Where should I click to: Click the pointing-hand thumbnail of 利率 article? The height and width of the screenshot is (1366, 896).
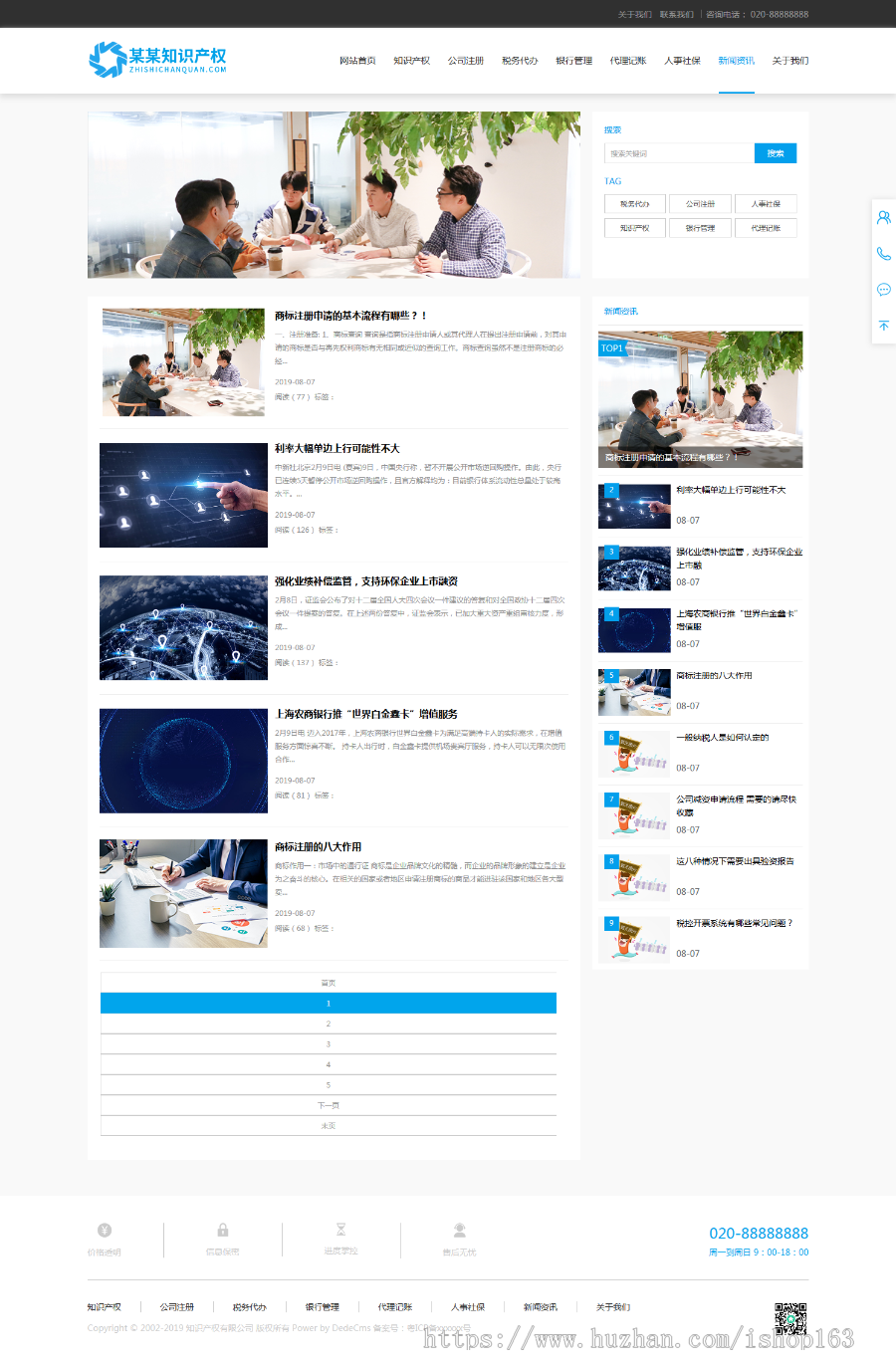(x=183, y=495)
